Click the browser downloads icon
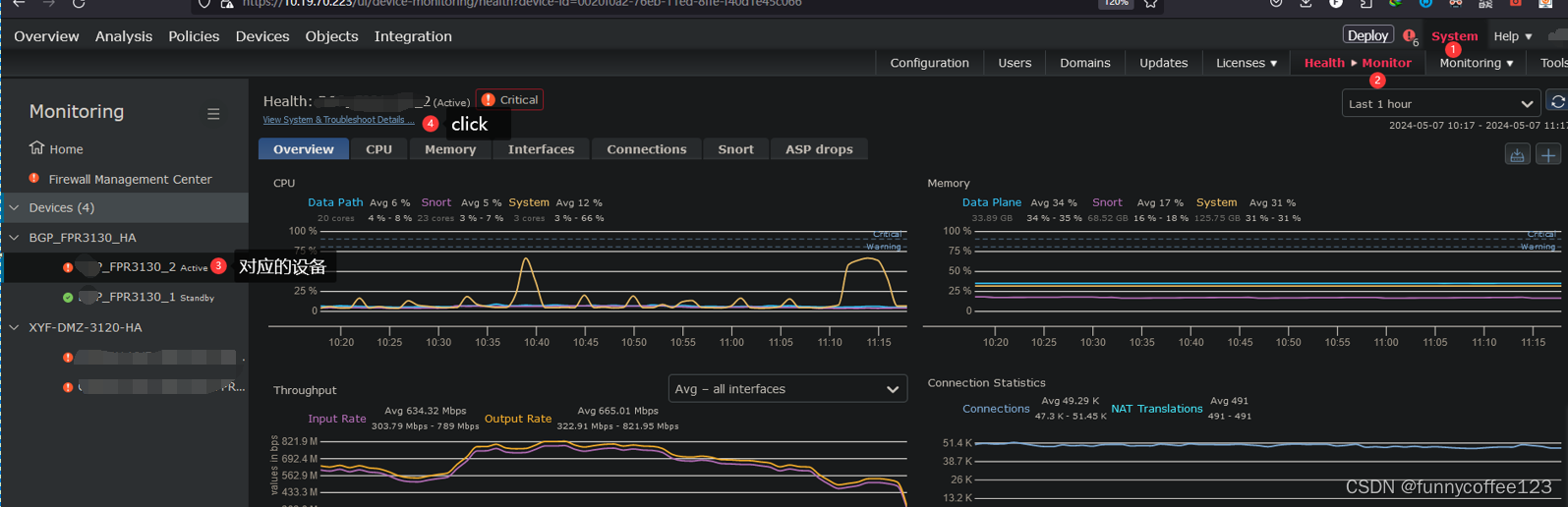1568x507 pixels. point(1306,4)
